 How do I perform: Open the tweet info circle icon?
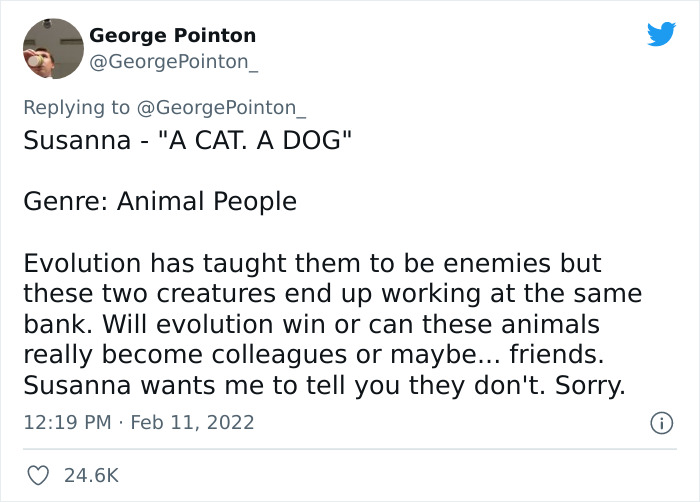[660, 423]
